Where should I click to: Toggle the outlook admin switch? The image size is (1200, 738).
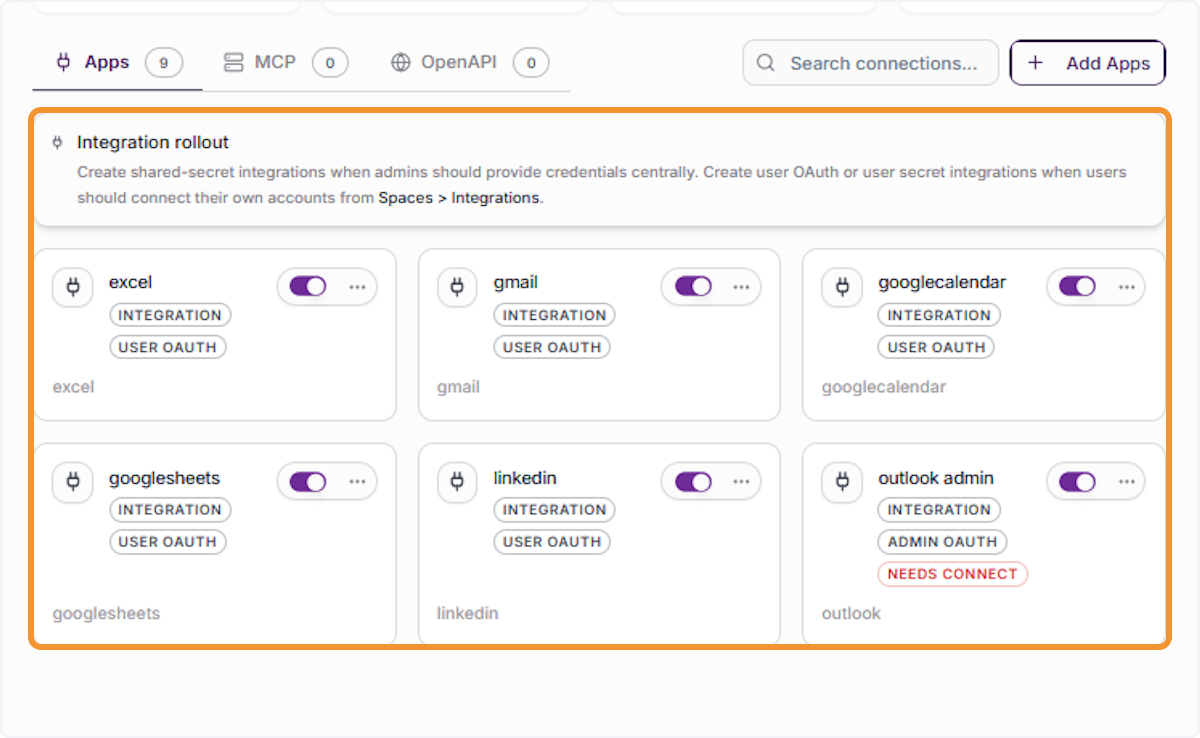1077,482
